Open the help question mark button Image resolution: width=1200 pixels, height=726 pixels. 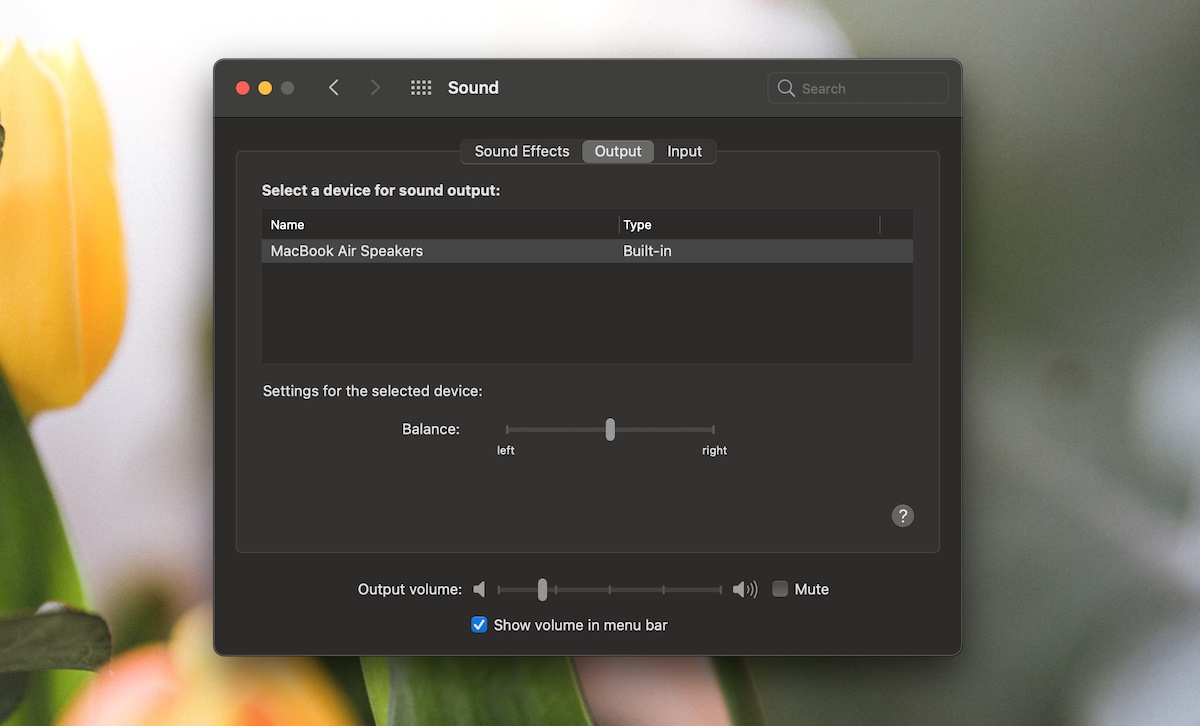tap(903, 516)
